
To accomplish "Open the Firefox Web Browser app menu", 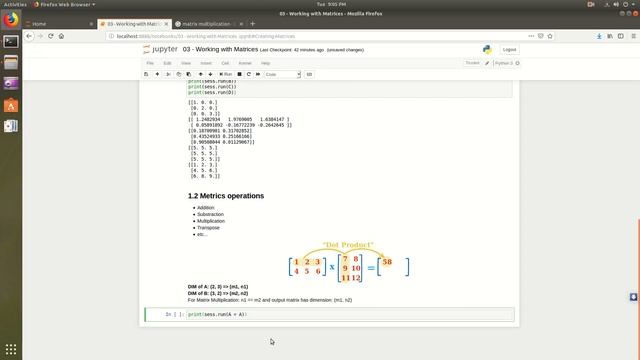I will 64,4.
